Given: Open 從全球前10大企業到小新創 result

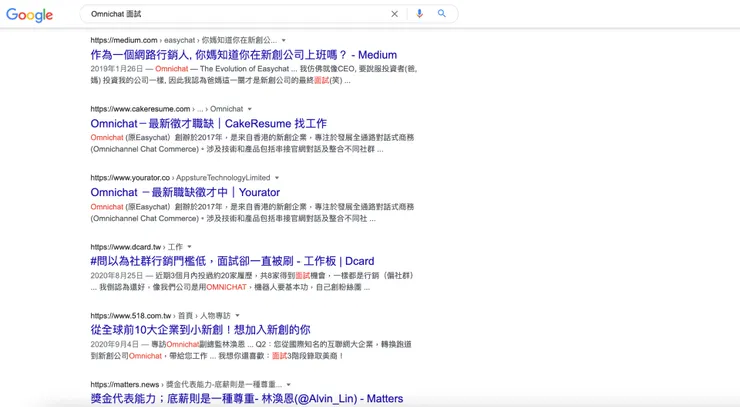Looking at the screenshot, I should point(201,330).
